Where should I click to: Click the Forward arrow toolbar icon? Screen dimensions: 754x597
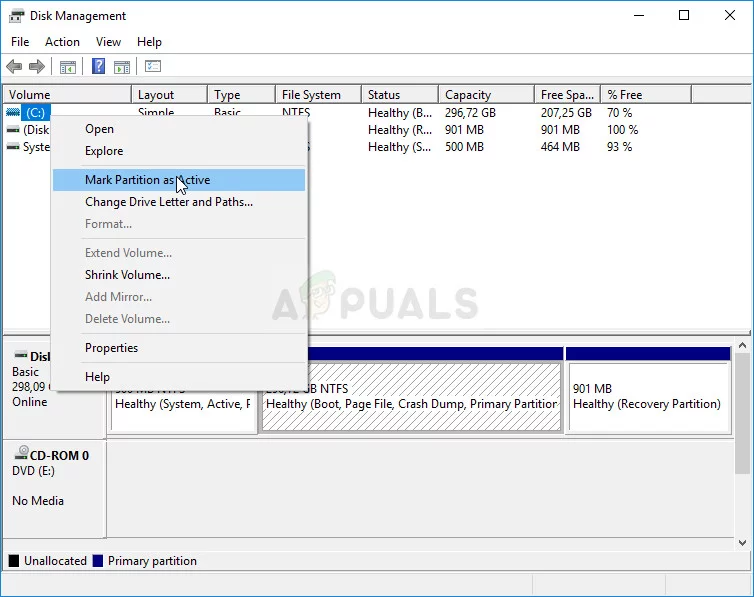point(37,66)
